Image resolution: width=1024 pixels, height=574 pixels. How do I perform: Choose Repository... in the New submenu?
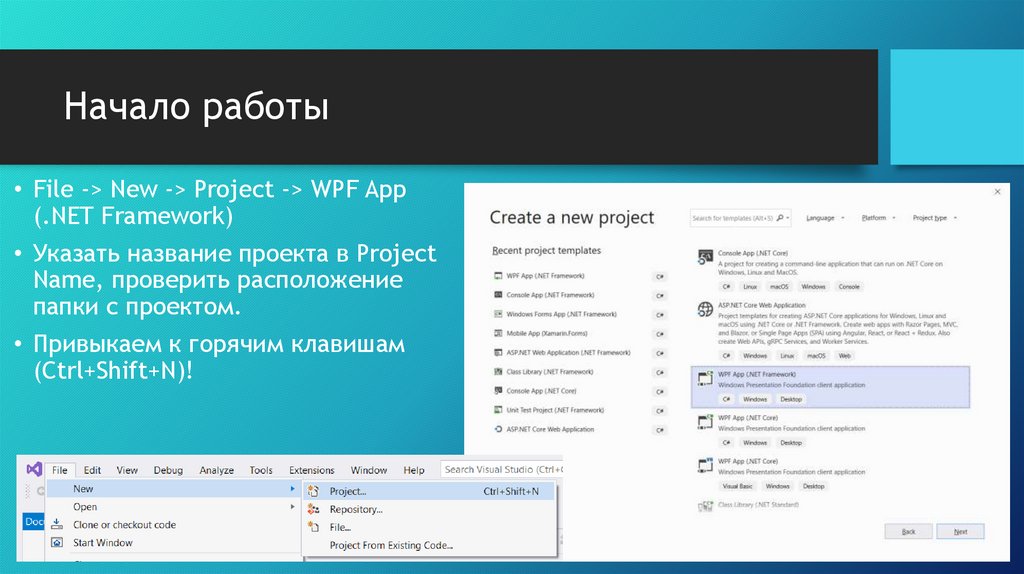(356, 509)
